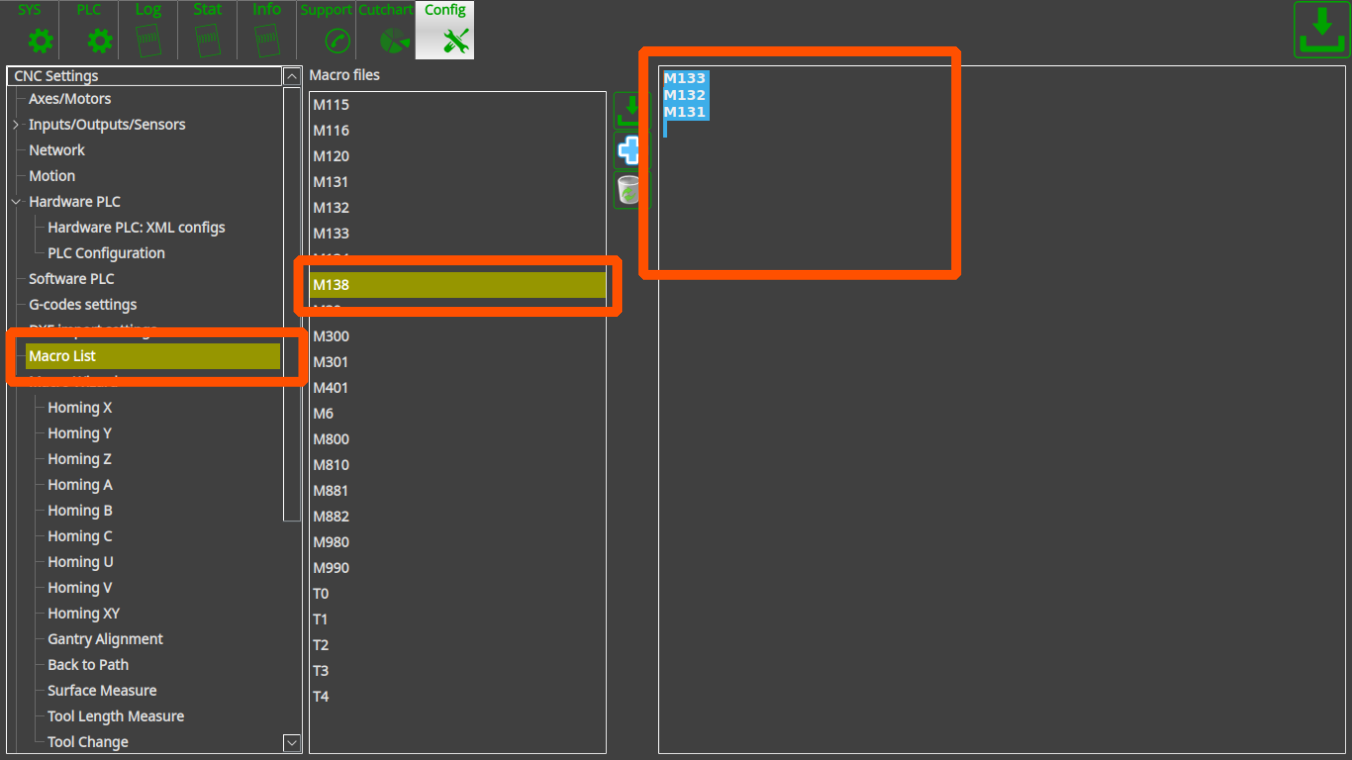Click the large save button top right
This screenshot has height=760, width=1352.
[x=1320, y=30]
